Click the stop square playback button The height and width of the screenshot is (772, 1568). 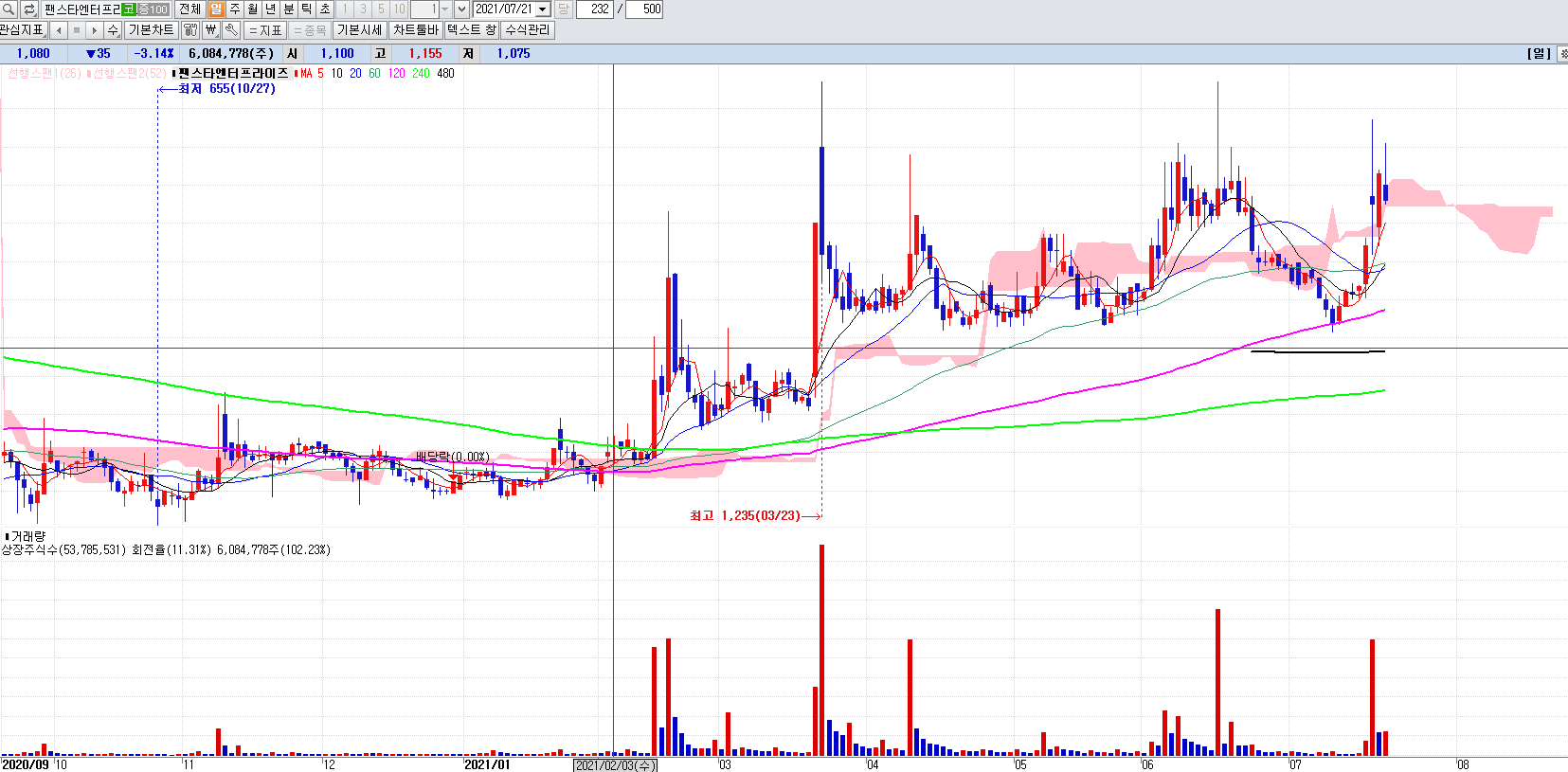(x=77, y=30)
